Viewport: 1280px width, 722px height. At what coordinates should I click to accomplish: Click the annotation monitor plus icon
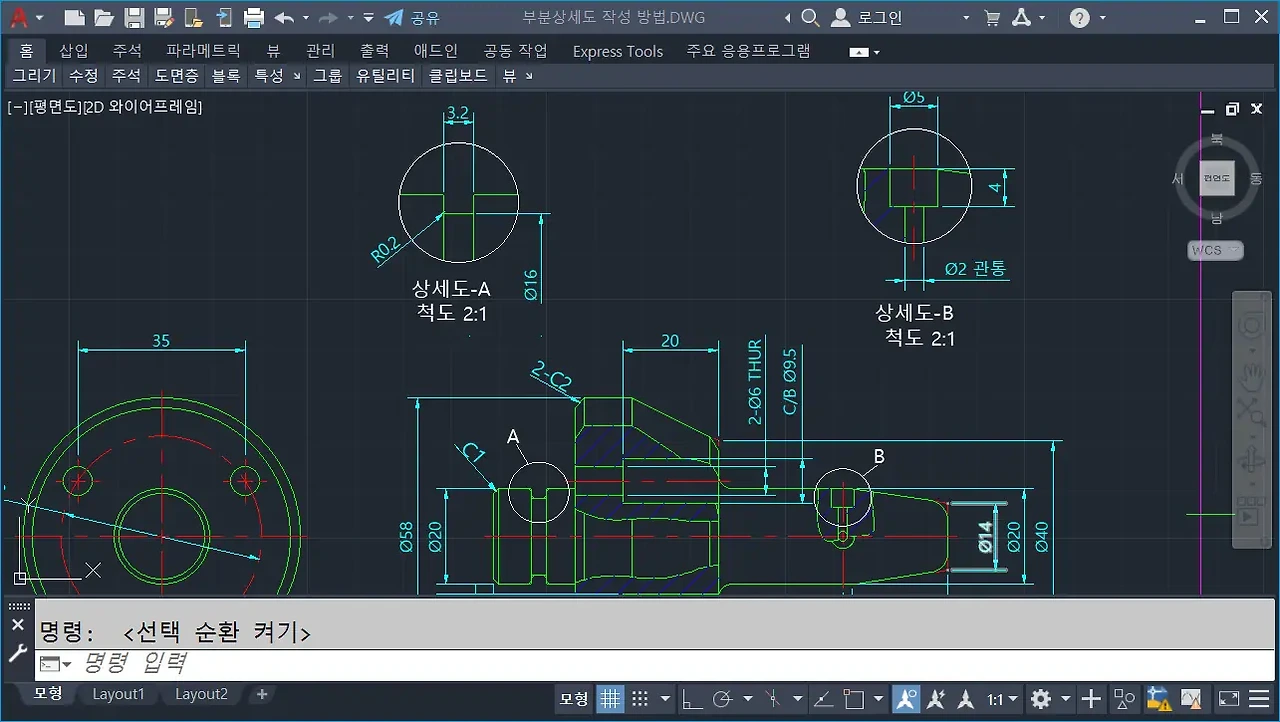tap(1091, 699)
